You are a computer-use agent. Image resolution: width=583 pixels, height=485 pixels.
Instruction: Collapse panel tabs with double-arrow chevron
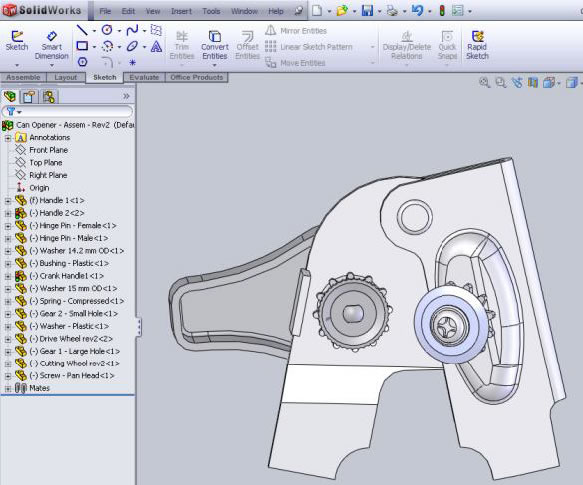126,96
